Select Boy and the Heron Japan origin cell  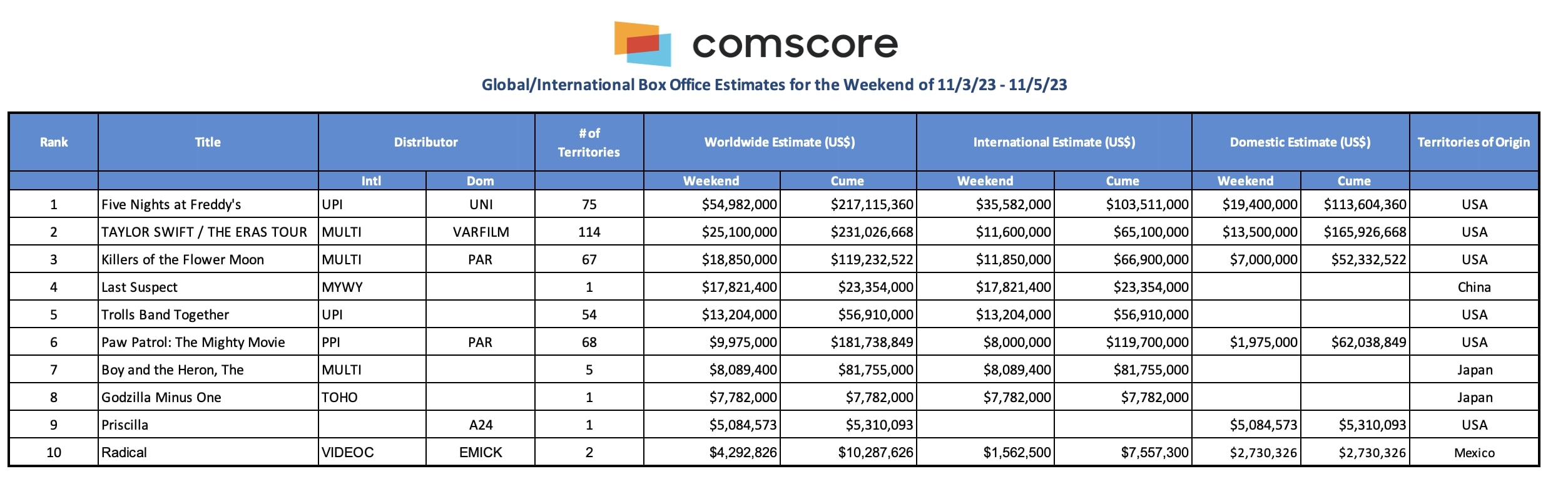[x=1474, y=370]
